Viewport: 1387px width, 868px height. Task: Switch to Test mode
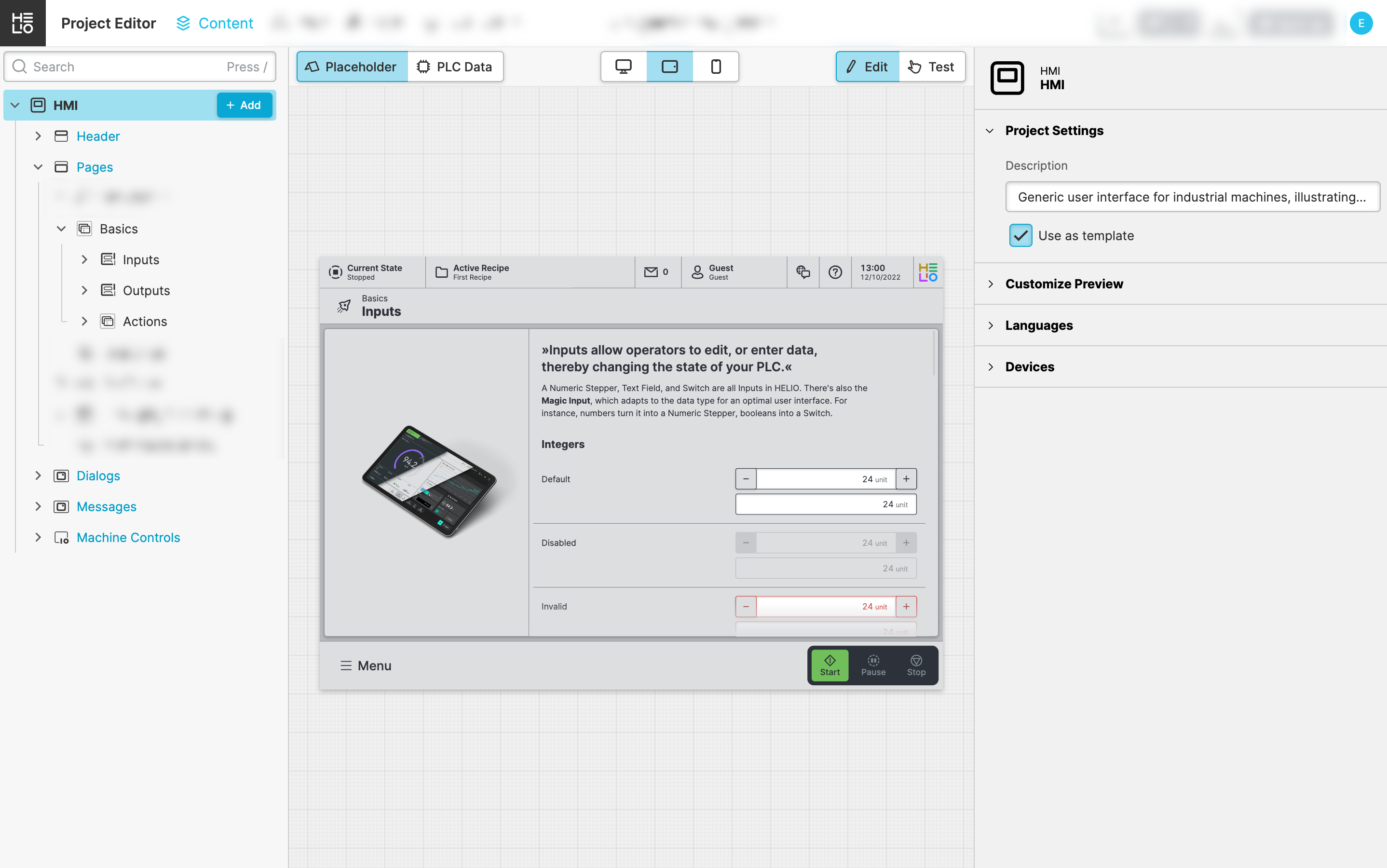point(931,67)
